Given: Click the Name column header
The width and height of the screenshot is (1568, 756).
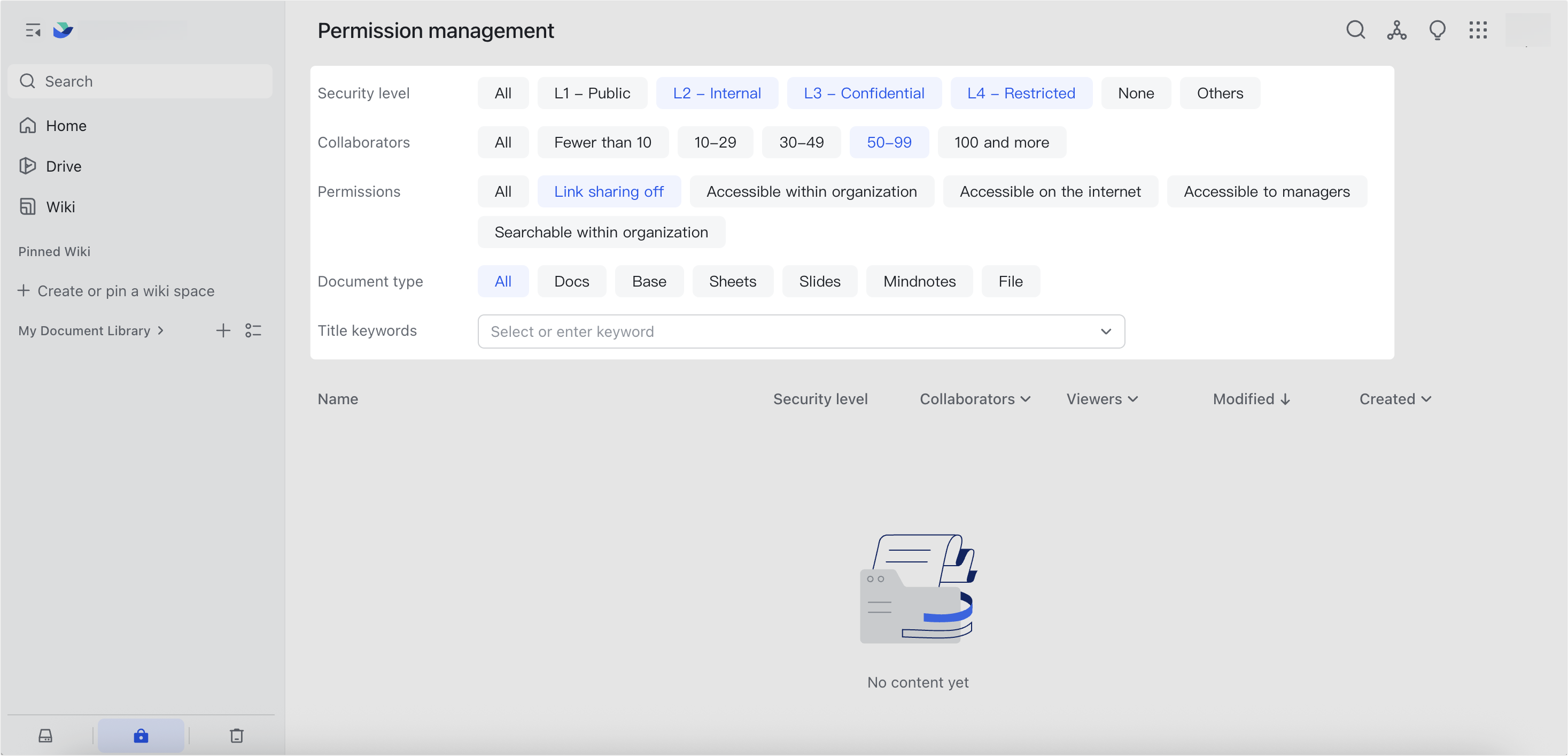Looking at the screenshot, I should click(338, 399).
